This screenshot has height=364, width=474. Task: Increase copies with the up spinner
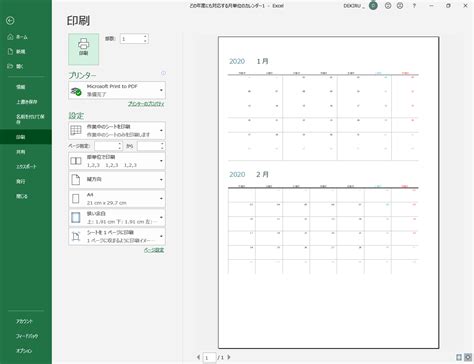coord(145,36)
